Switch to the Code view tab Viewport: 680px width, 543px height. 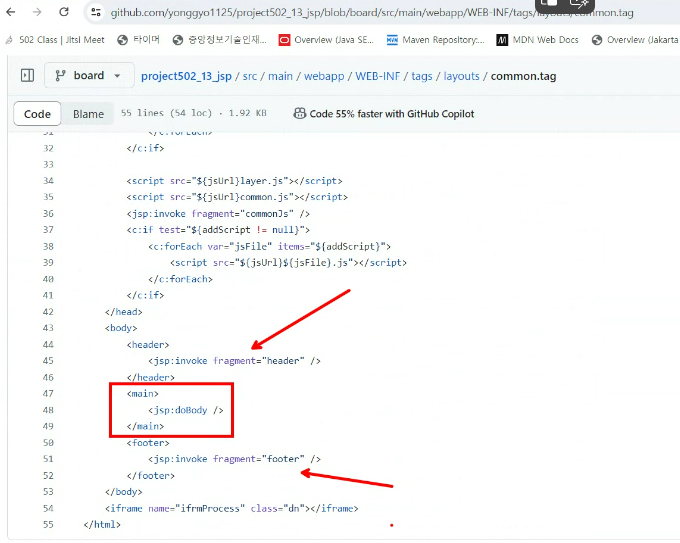click(37, 114)
